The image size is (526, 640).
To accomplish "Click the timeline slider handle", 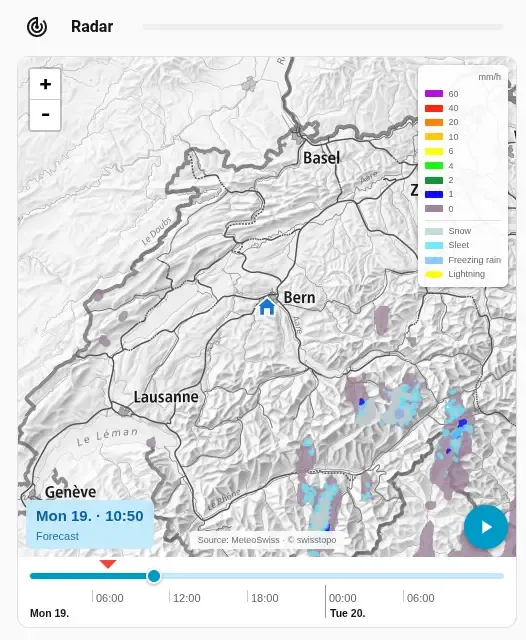I will pyautogui.click(x=154, y=576).
